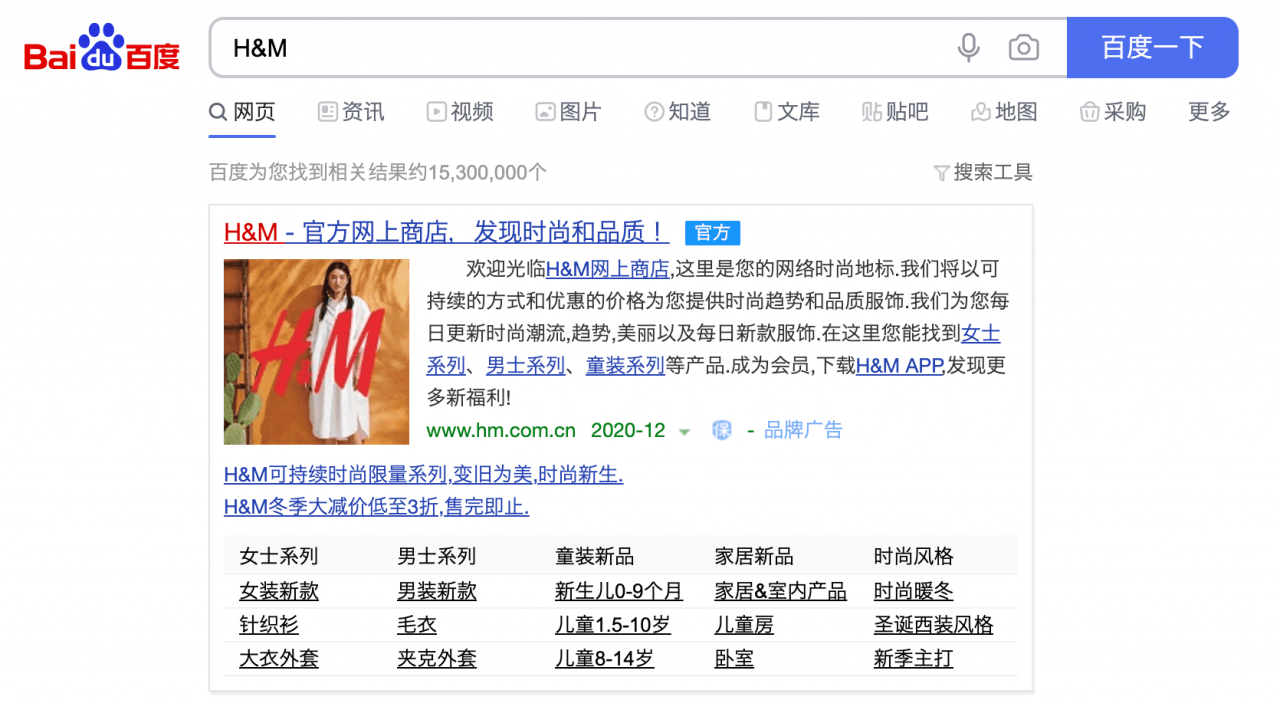Open the 夹克外套 link
The image size is (1280, 710).
[x=437, y=659]
